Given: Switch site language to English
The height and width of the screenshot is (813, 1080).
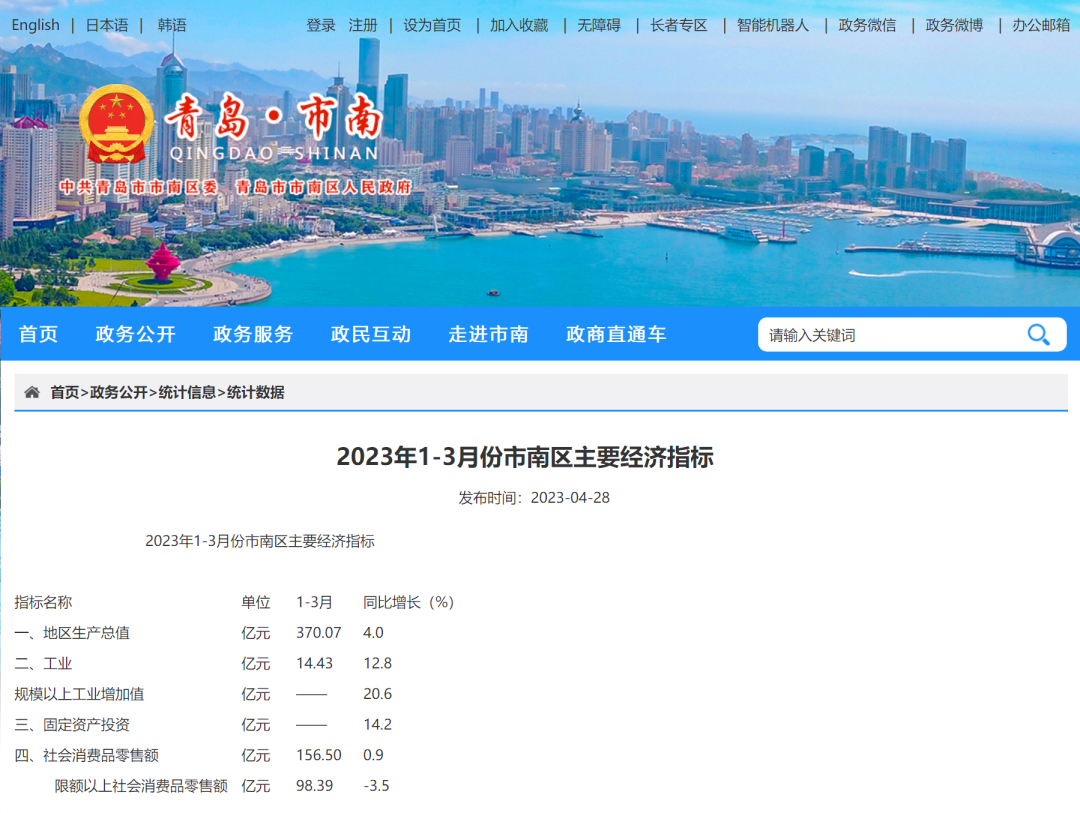Looking at the screenshot, I should [x=36, y=25].
